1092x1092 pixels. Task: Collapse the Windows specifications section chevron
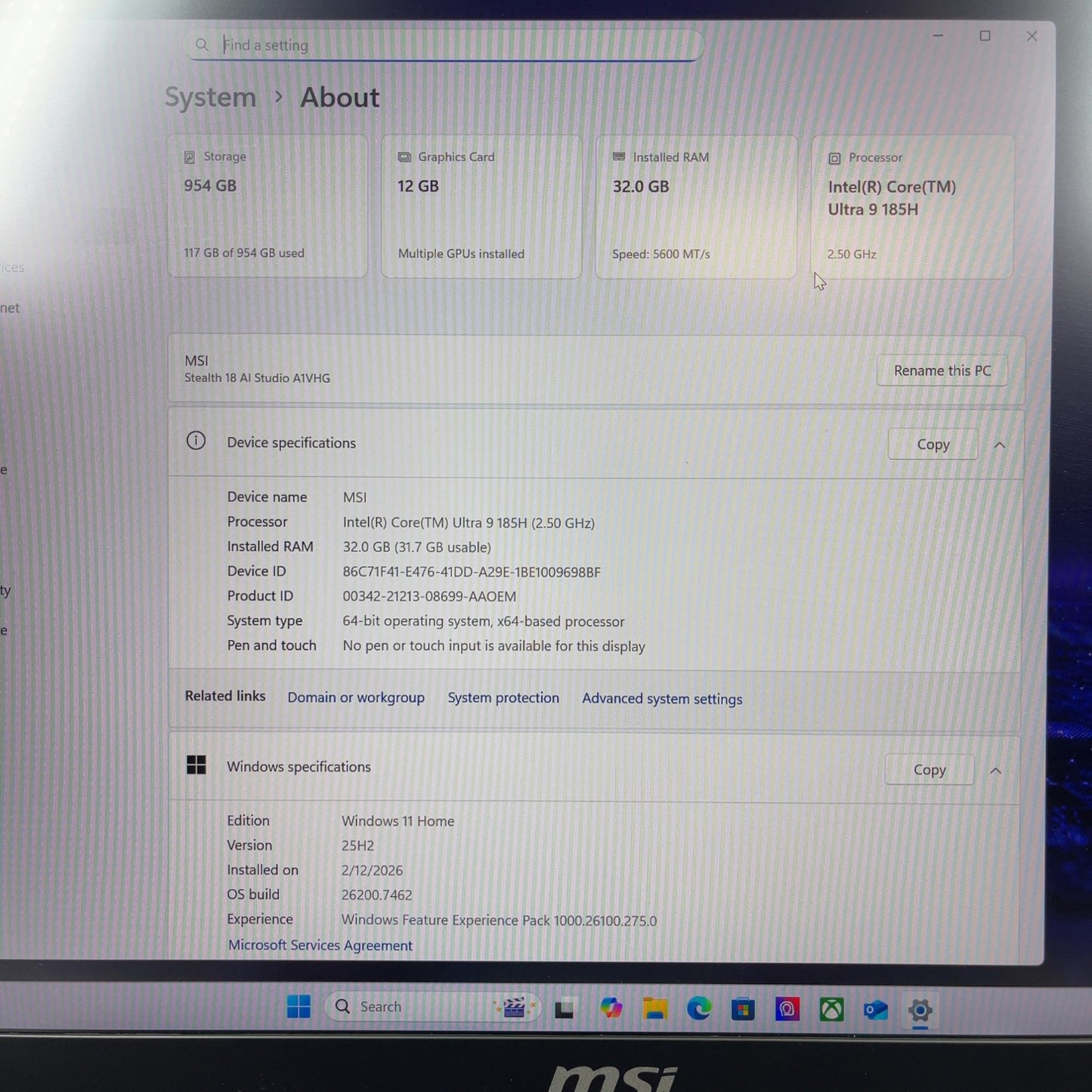tap(995, 771)
